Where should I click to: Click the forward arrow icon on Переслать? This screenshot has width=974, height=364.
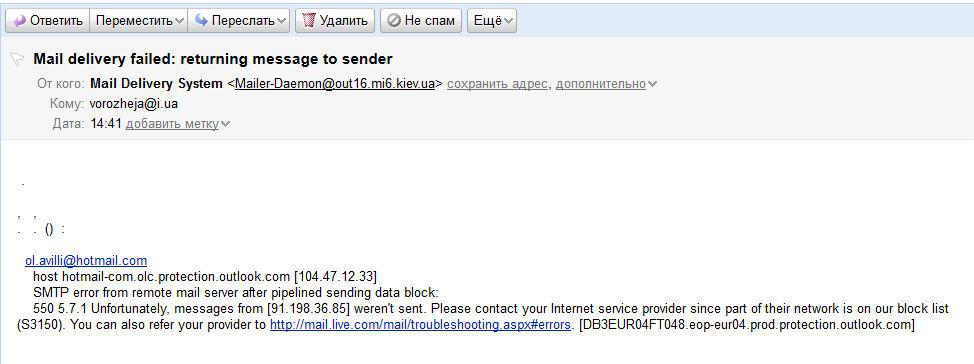pyautogui.click(x=201, y=20)
